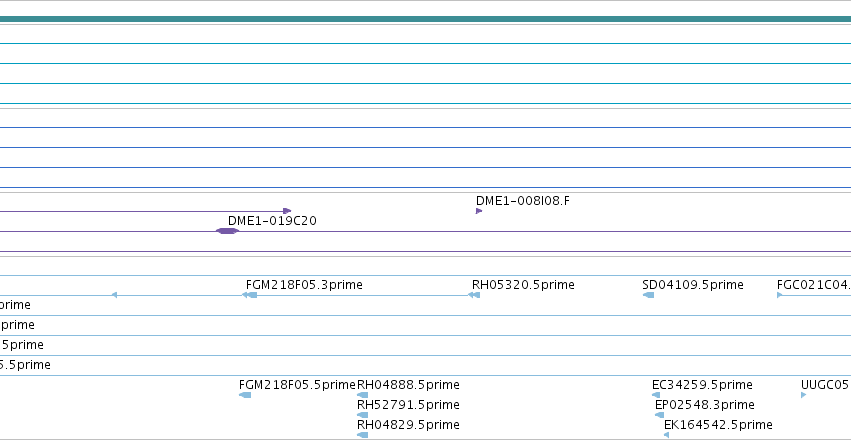The width and height of the screenshot is (851, 440).
Task: Select the FGC021C04 label at right edge
Action: (814, 285)
